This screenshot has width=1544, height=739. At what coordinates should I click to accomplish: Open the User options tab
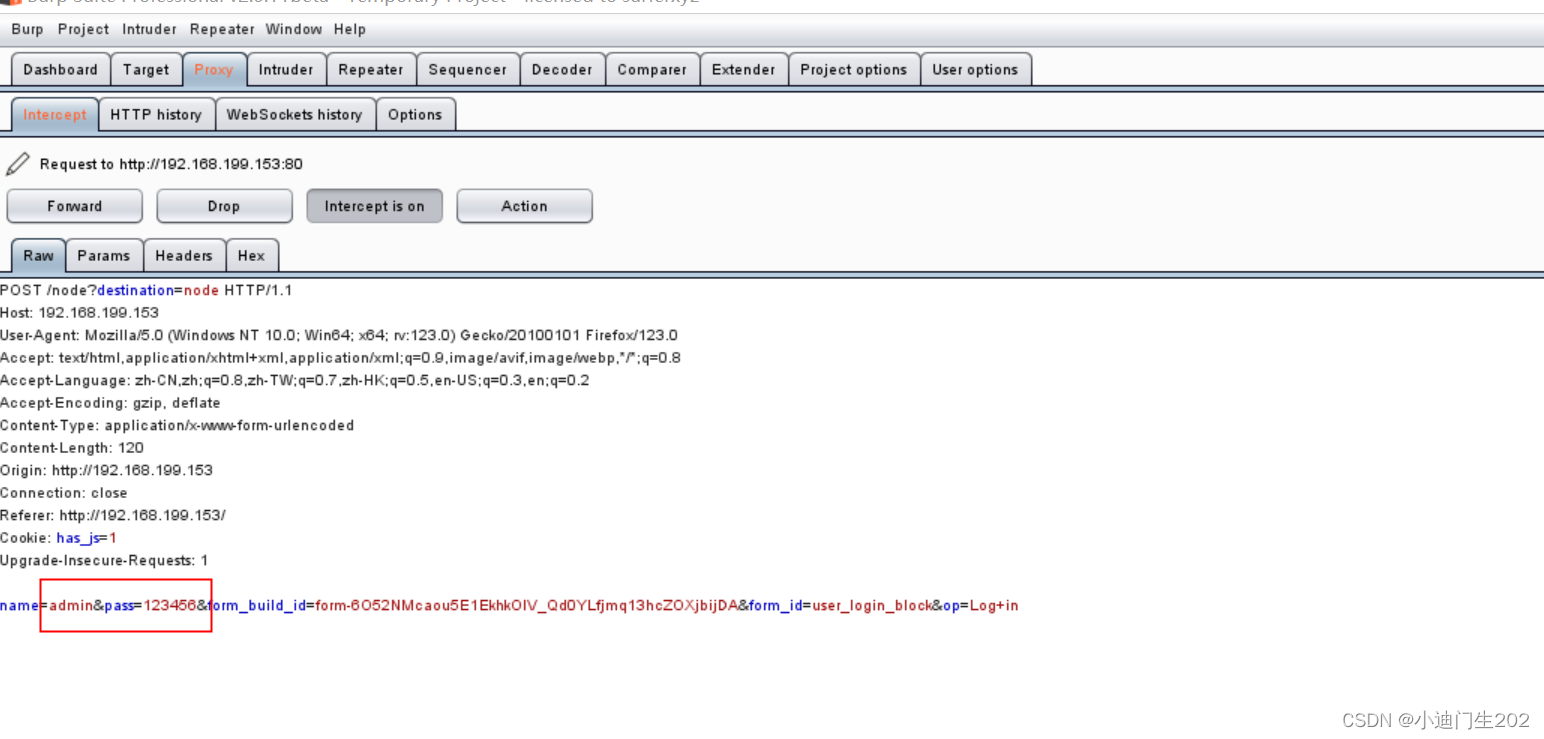(x=975, y=70)
